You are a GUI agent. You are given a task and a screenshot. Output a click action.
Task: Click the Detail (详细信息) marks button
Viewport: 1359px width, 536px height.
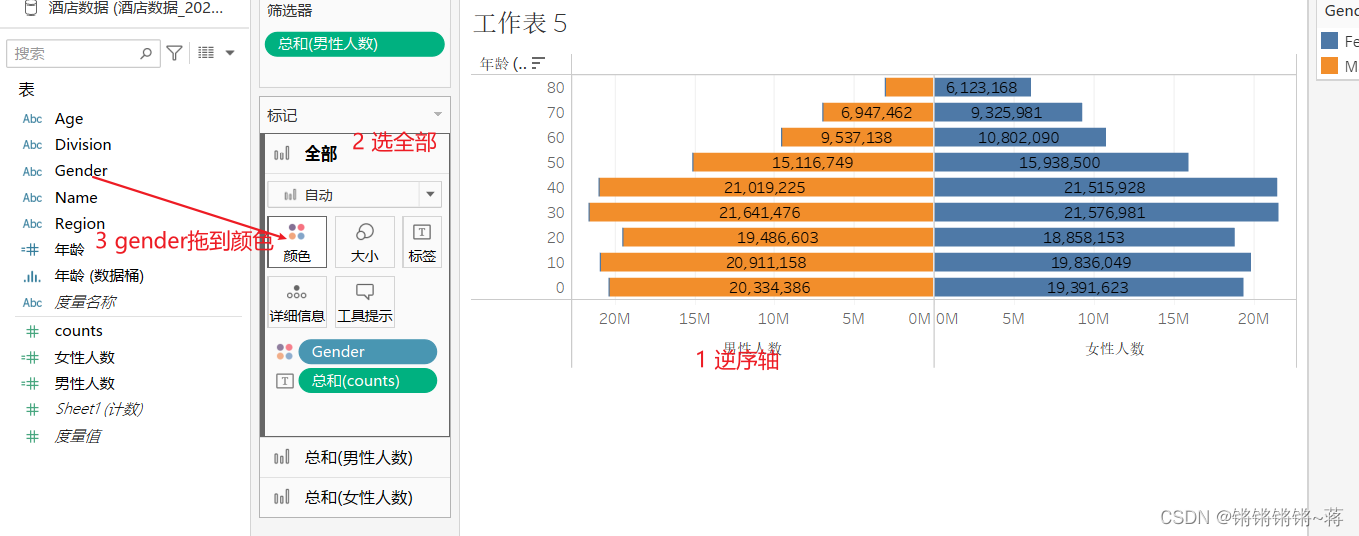297,302
